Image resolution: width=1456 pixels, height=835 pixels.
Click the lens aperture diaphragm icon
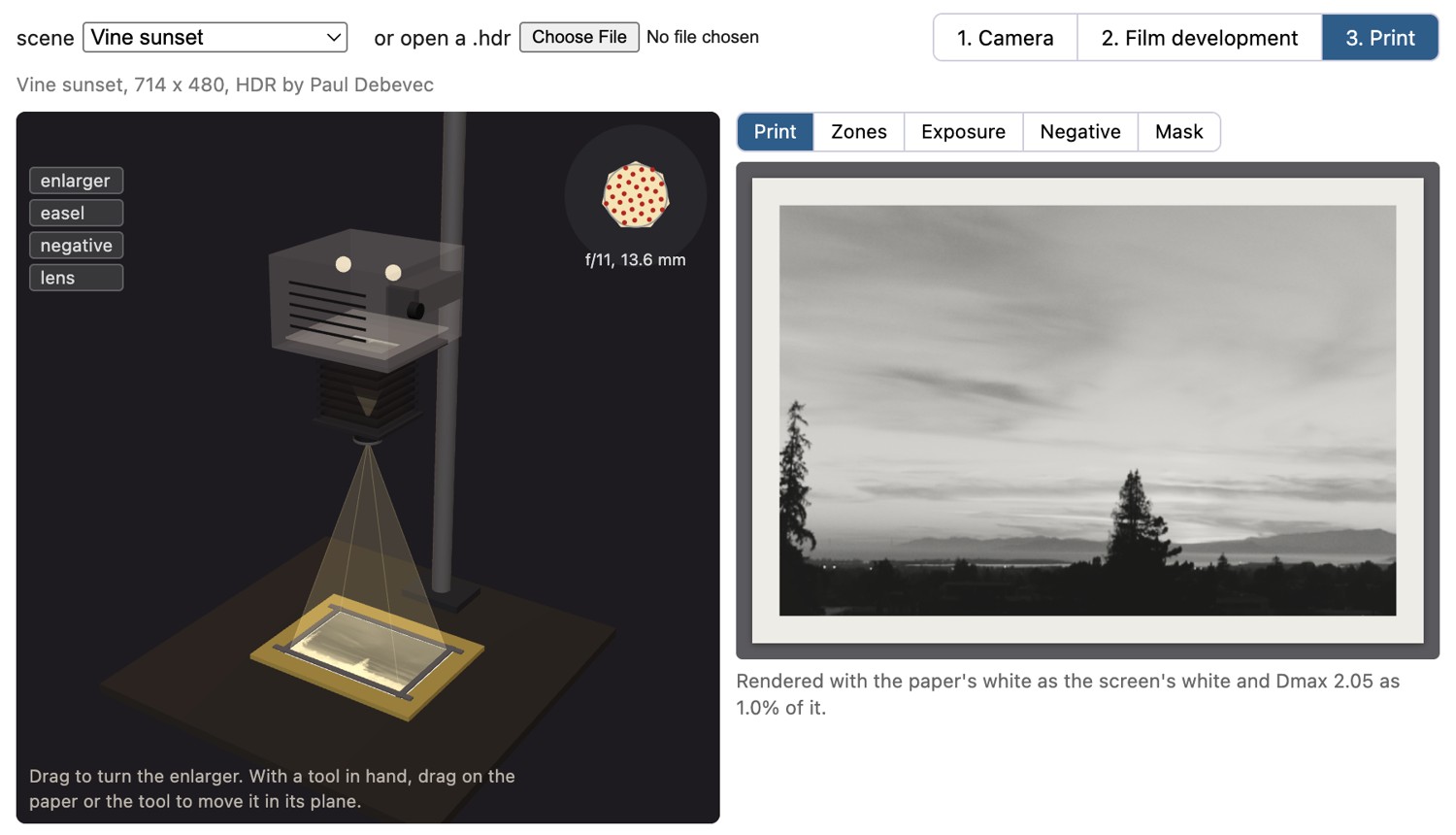[635, 195]
